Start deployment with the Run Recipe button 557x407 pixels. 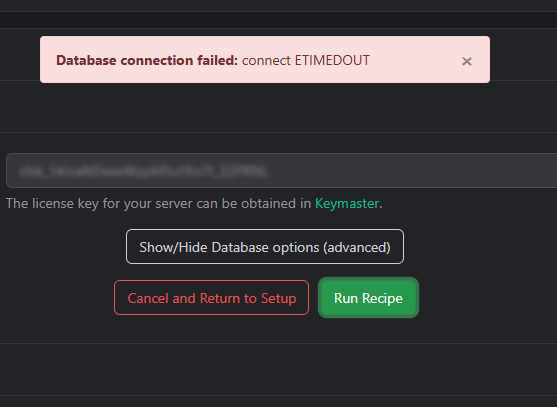coord(368,298)
